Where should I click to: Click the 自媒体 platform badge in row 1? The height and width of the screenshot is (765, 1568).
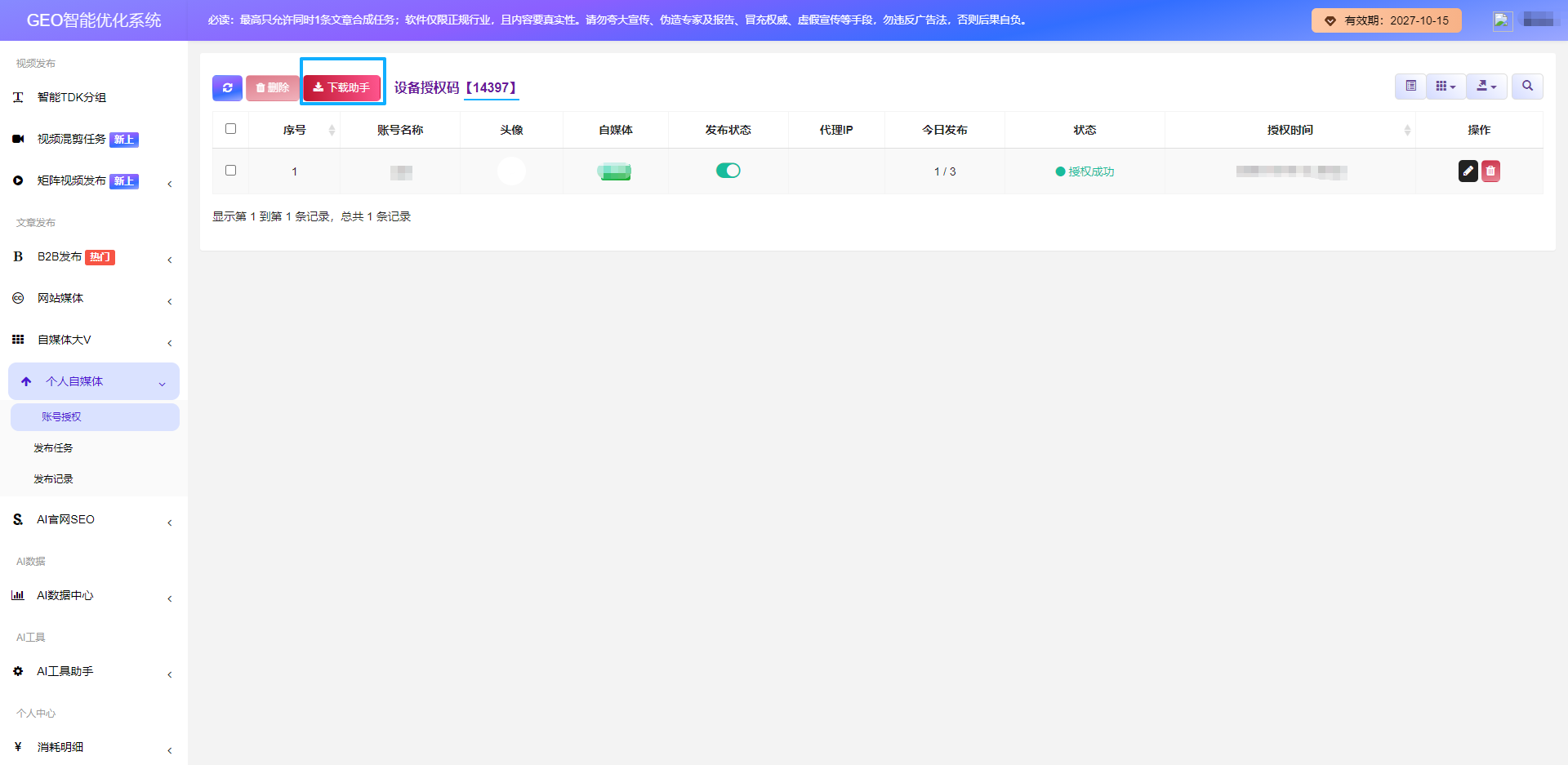[615, 171]
